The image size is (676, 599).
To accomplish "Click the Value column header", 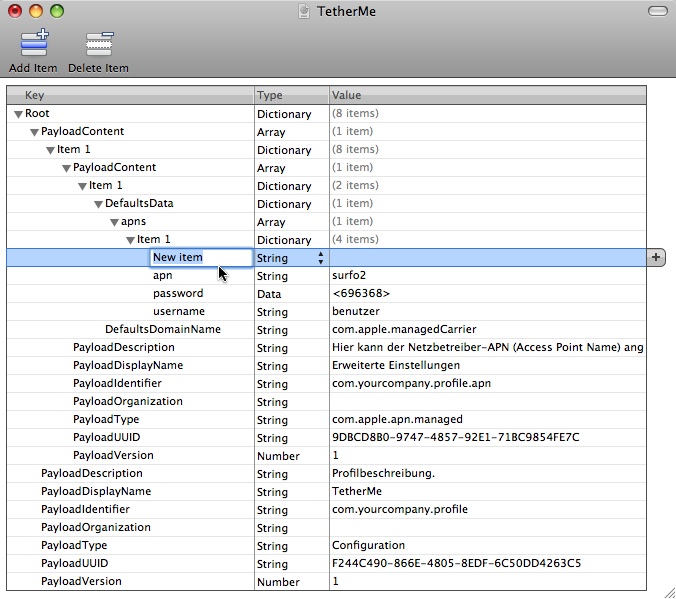I will point(487,95).
